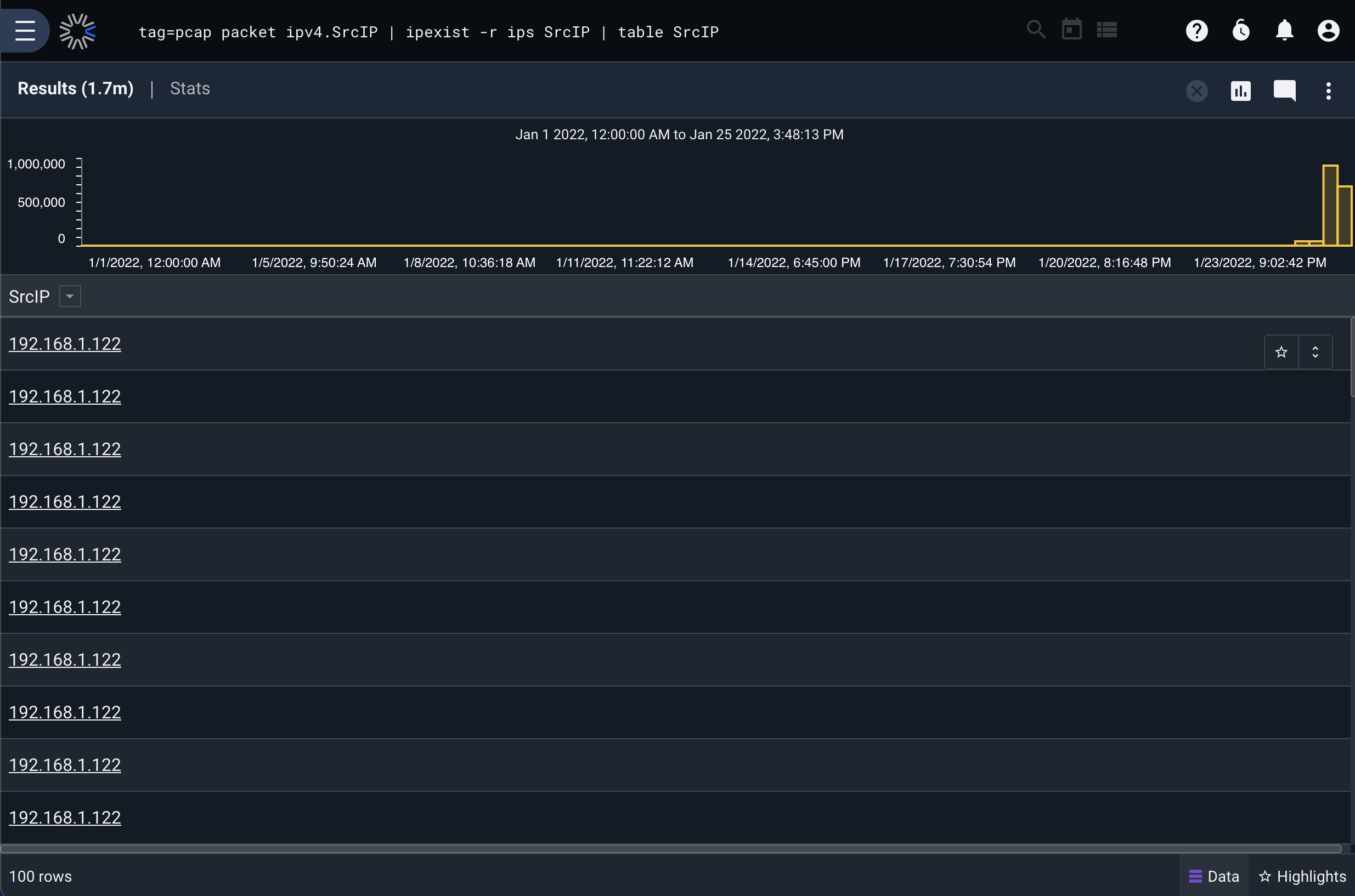Expand the first row details arrows

1316,352
